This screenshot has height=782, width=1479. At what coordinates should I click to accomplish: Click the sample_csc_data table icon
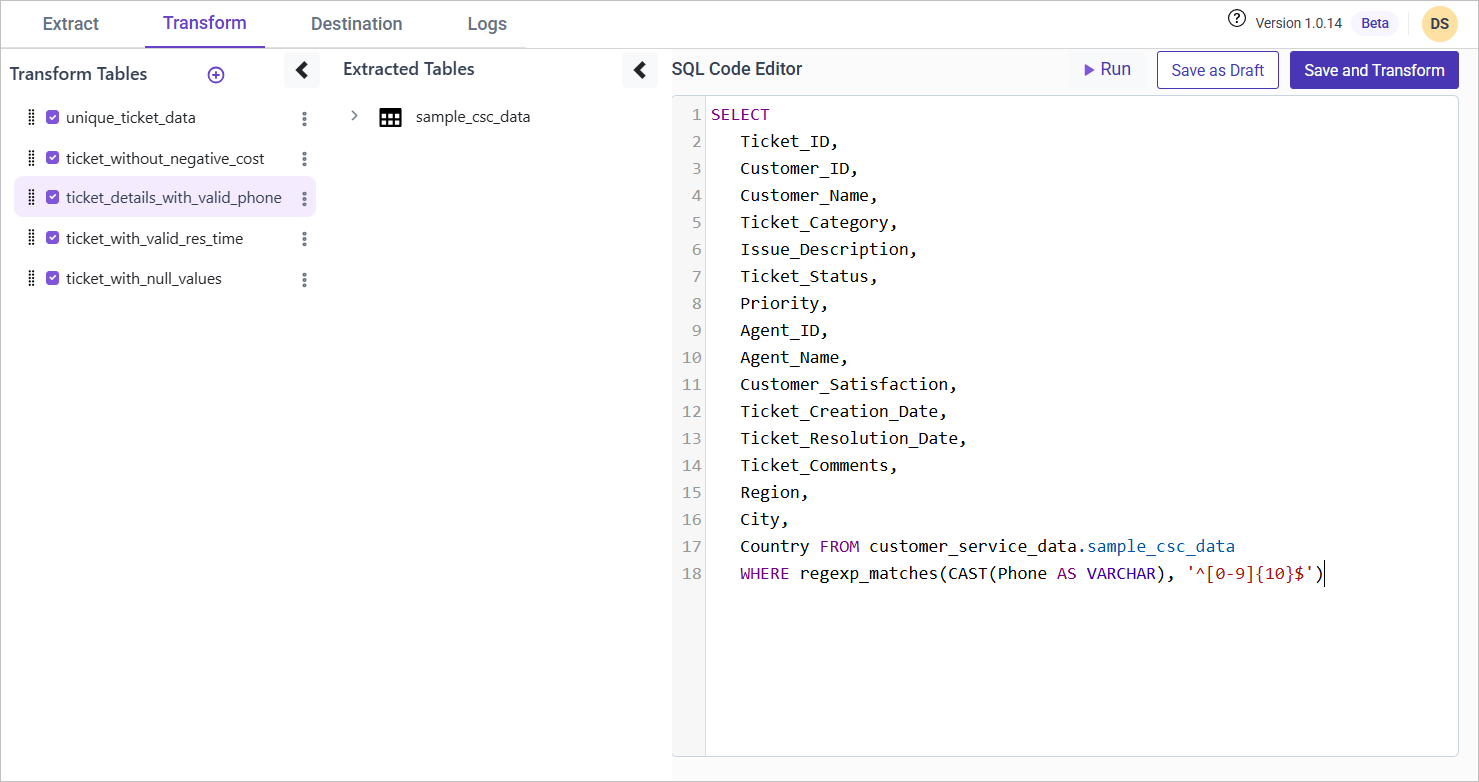point(390,117)
